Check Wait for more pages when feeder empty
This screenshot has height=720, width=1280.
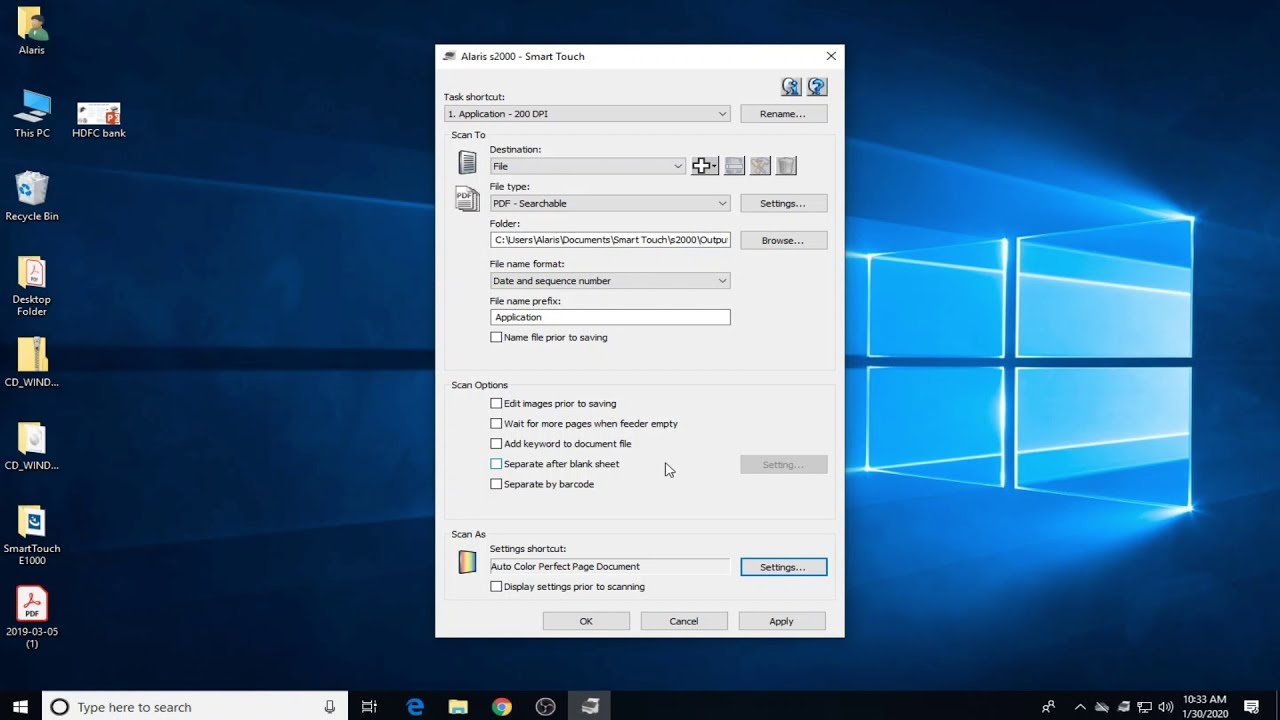496,423
